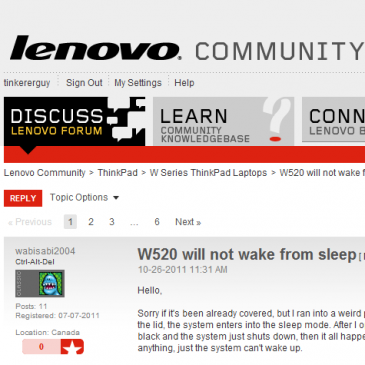Open My Settings

138,83
